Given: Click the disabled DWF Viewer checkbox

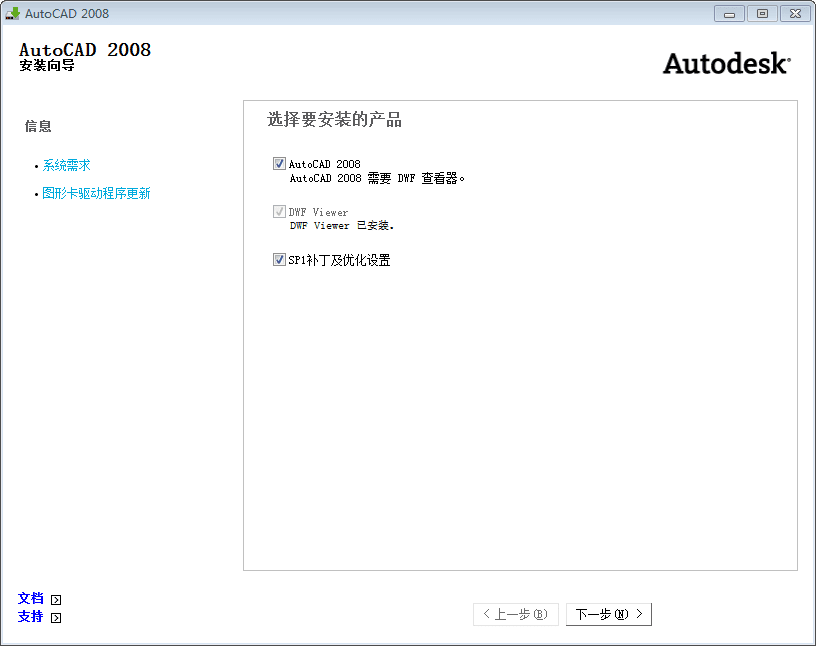Looking at the screenshot, I should (279, 211).
